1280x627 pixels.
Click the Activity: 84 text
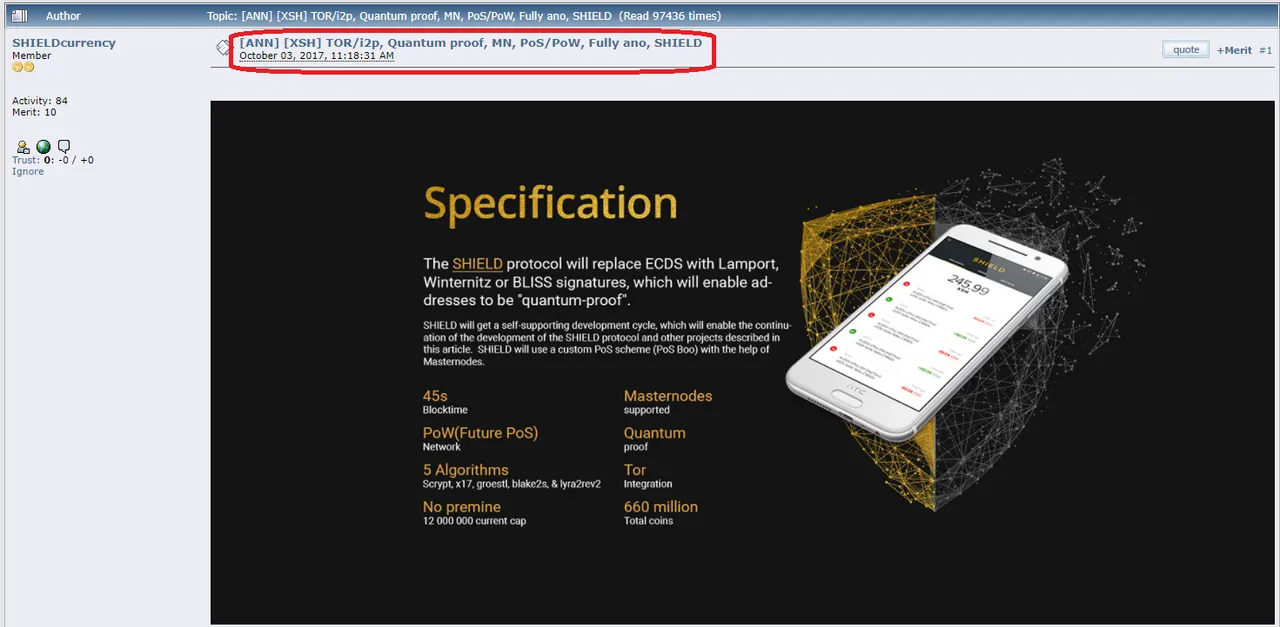[40, 101]
